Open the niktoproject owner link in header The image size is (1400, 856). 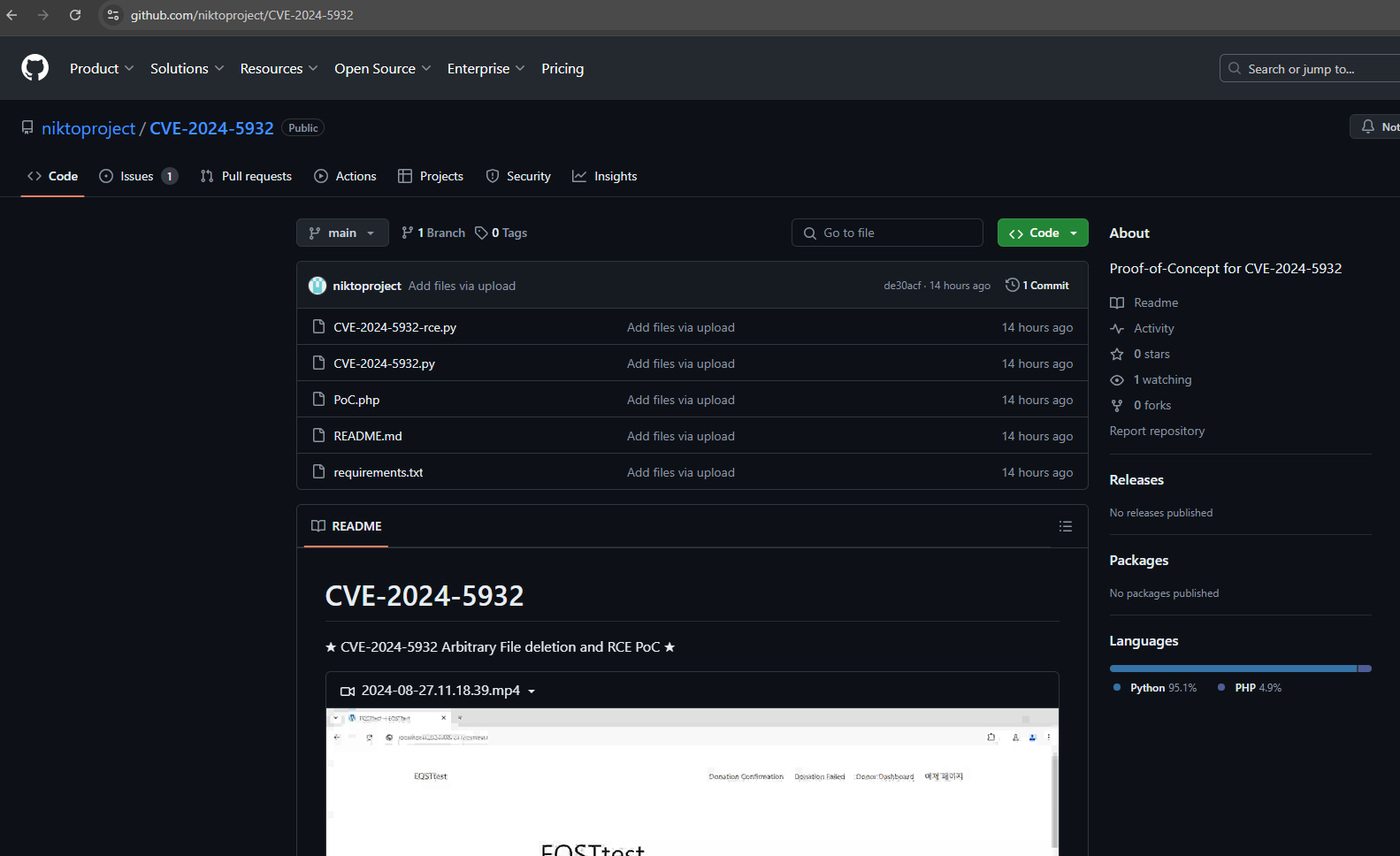pyautogui.click(x=88, y=128)
